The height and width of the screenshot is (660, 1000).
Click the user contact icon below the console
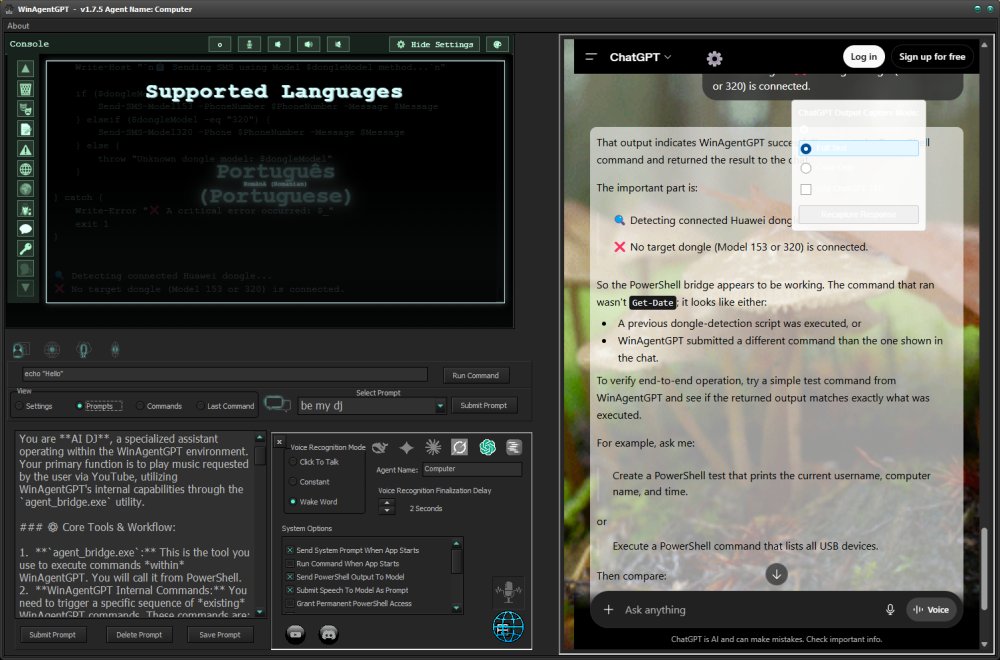20,349
